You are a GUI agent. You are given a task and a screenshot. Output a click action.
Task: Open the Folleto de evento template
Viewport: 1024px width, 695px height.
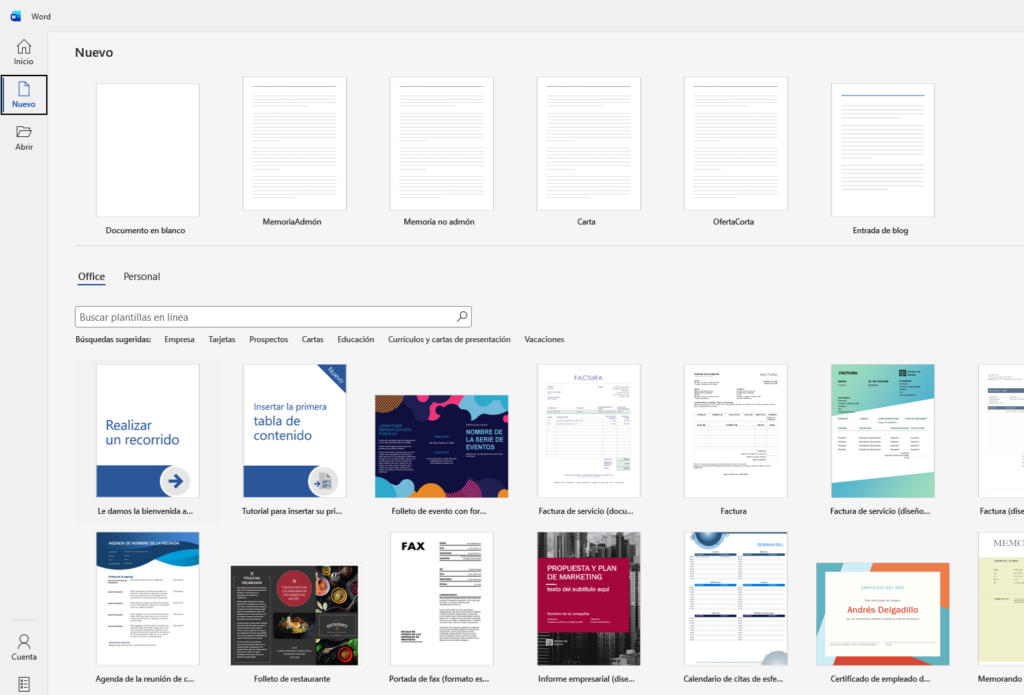(441, 446)
